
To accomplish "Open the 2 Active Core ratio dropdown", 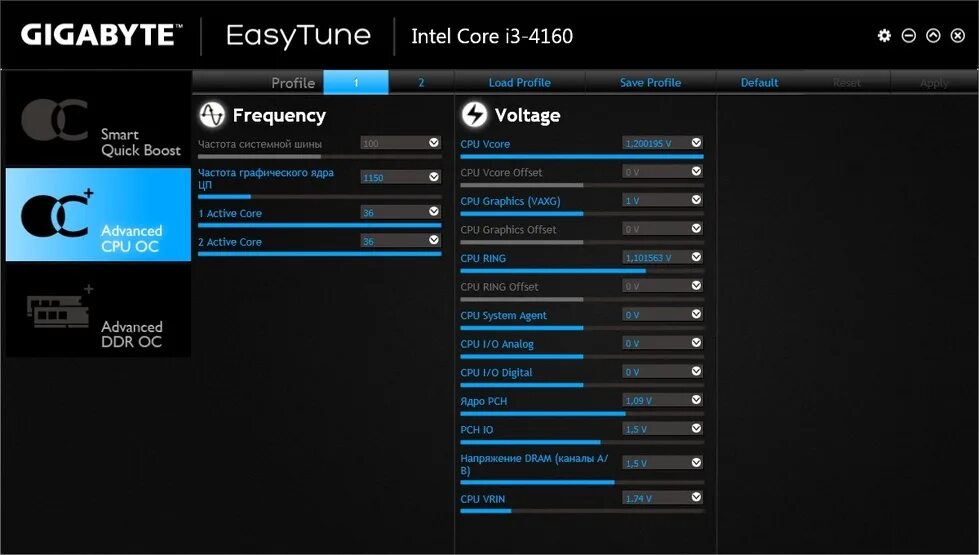I will [x=434, y=240].
